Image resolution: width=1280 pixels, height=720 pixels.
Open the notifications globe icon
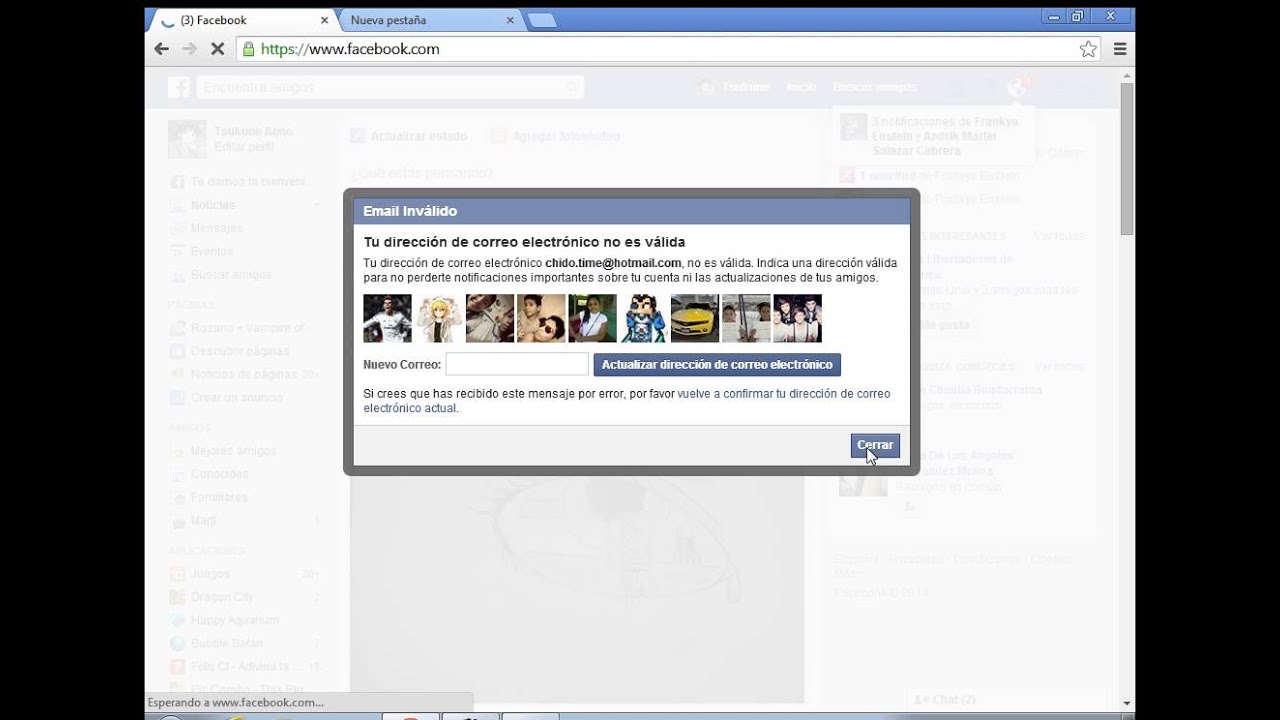(1017, 88)
